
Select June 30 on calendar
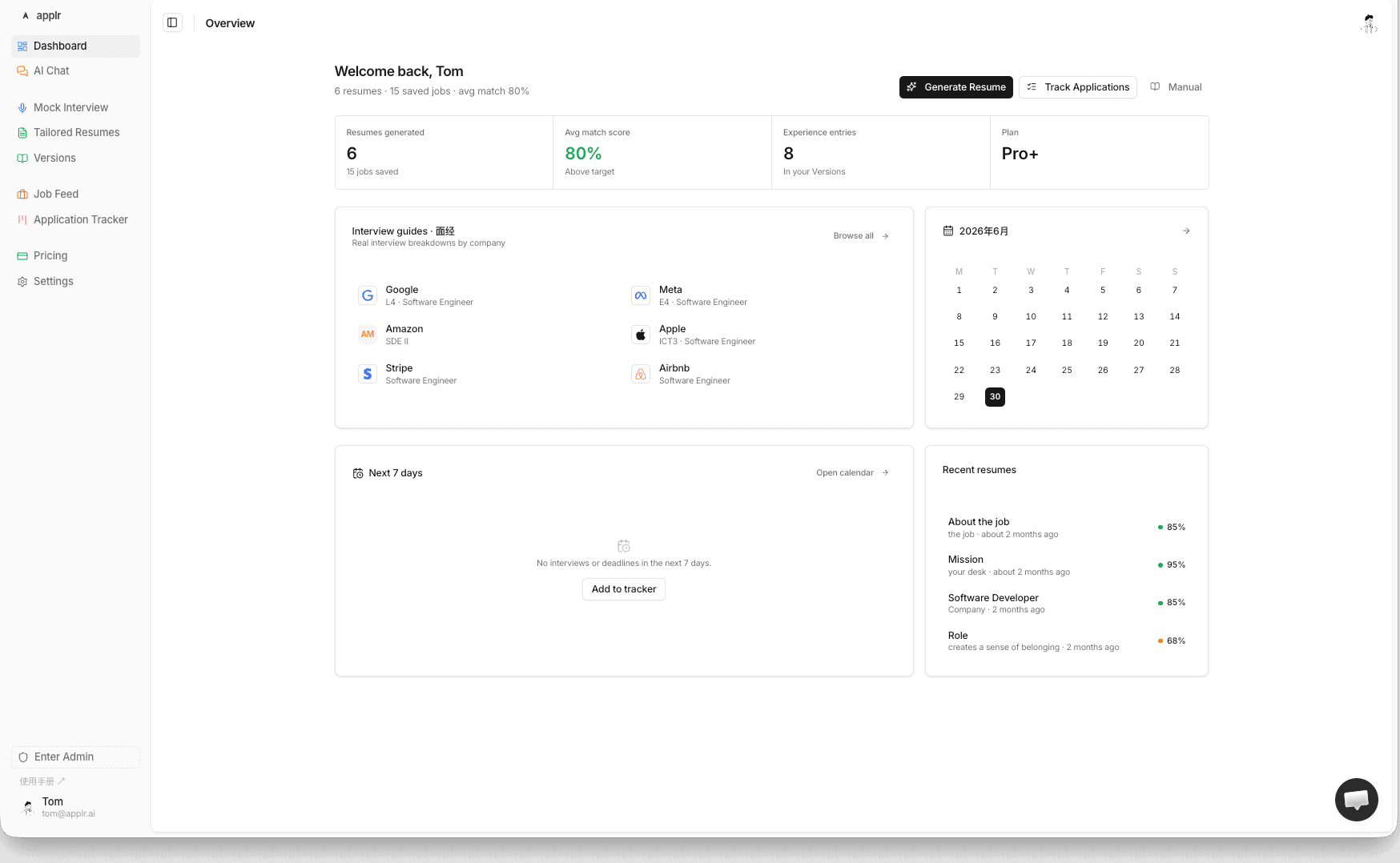point(995,397)
